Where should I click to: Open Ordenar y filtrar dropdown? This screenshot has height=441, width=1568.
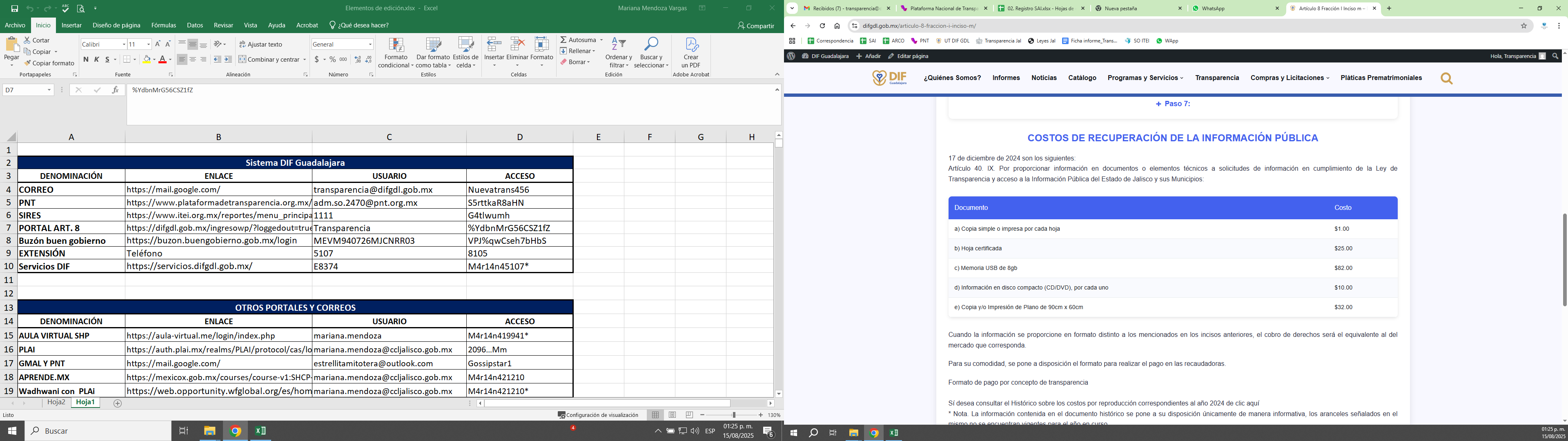click(619, 53)
